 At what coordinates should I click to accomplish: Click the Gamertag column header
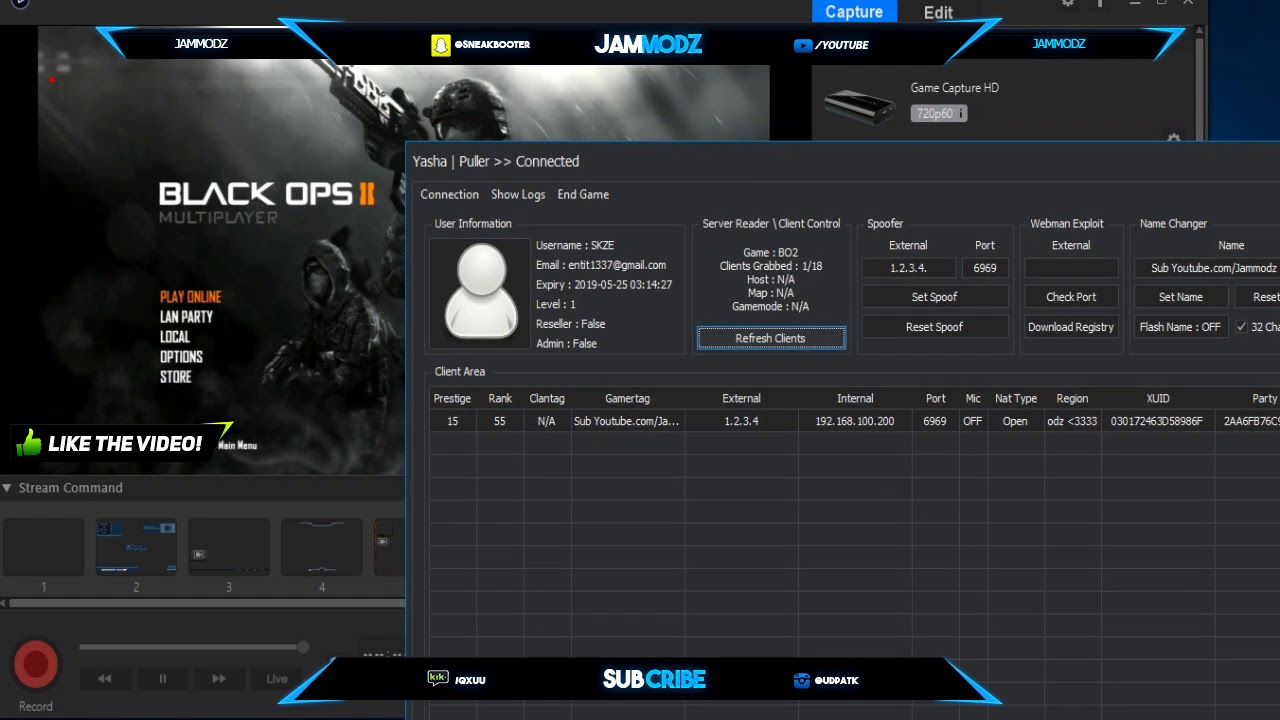tap(627, 399)
